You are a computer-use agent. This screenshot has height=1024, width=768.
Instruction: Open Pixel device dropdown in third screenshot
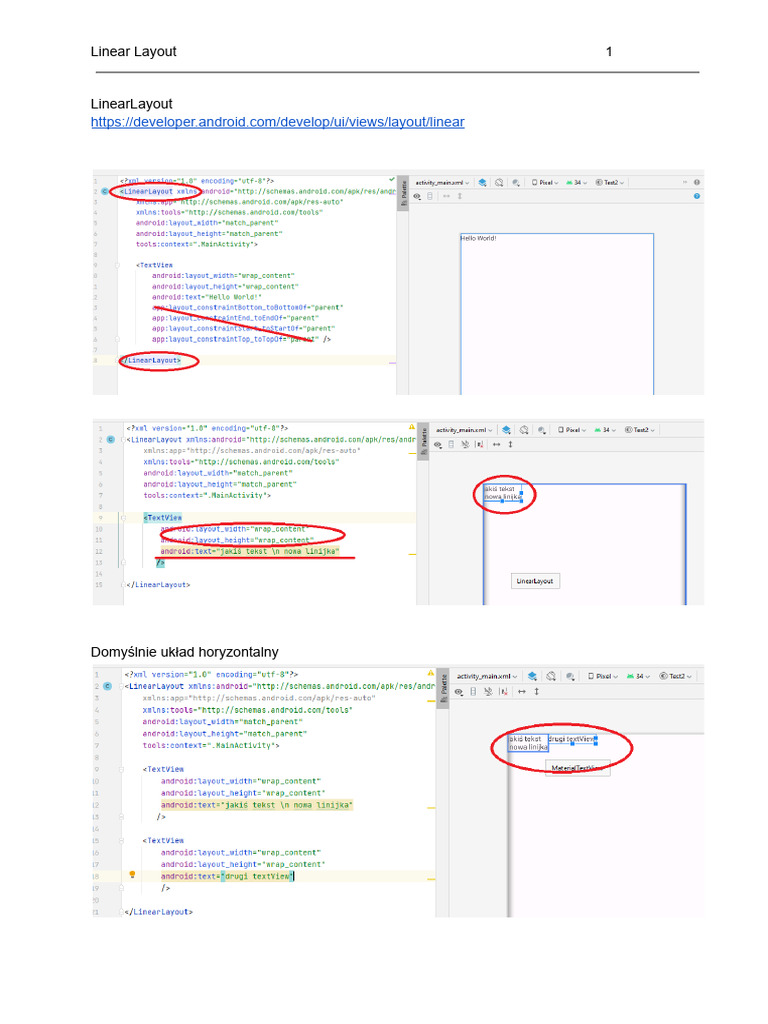[x=602, y=677]
